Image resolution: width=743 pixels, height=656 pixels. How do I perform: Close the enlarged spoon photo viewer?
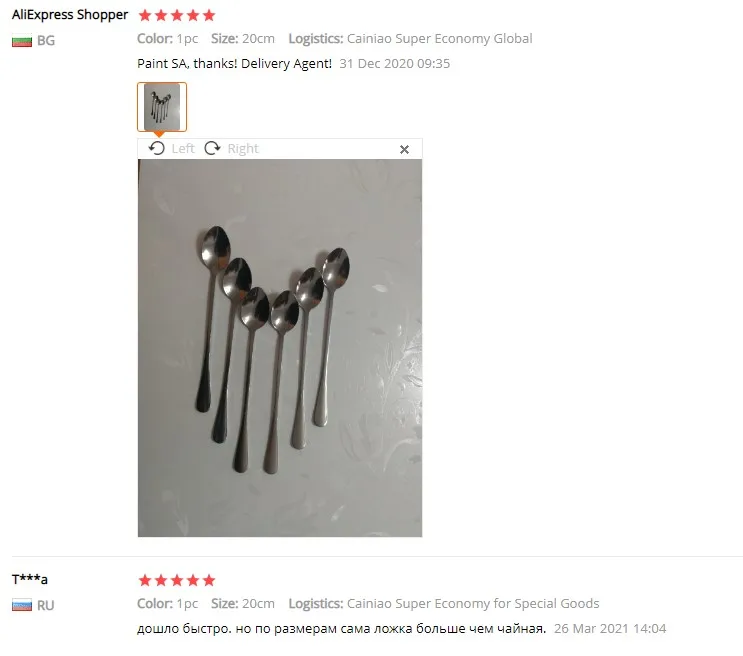pos(404,150)
